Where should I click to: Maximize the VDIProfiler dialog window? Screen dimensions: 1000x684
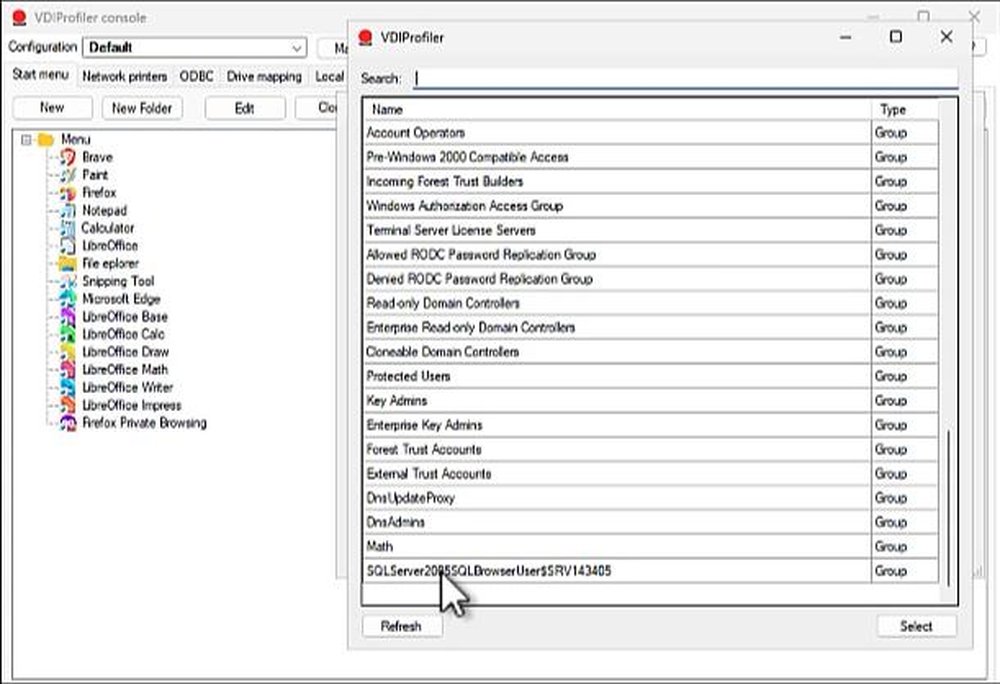pyautogui.click(x=896, y=37)
